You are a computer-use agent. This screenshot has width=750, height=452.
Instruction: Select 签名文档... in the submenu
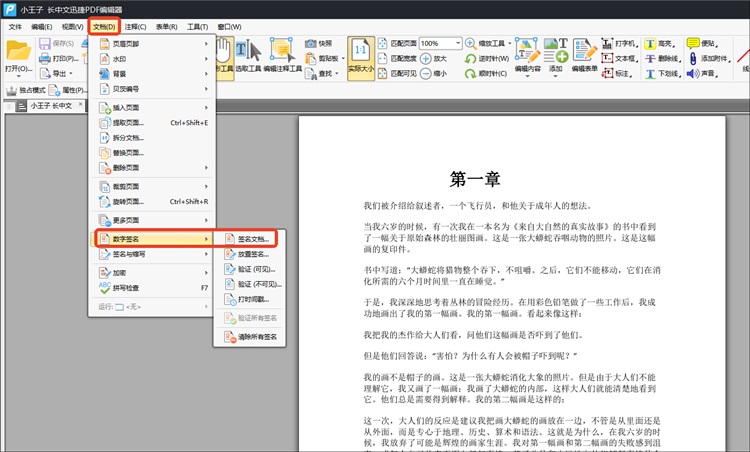pyautogui.click(x=249, y=239)
